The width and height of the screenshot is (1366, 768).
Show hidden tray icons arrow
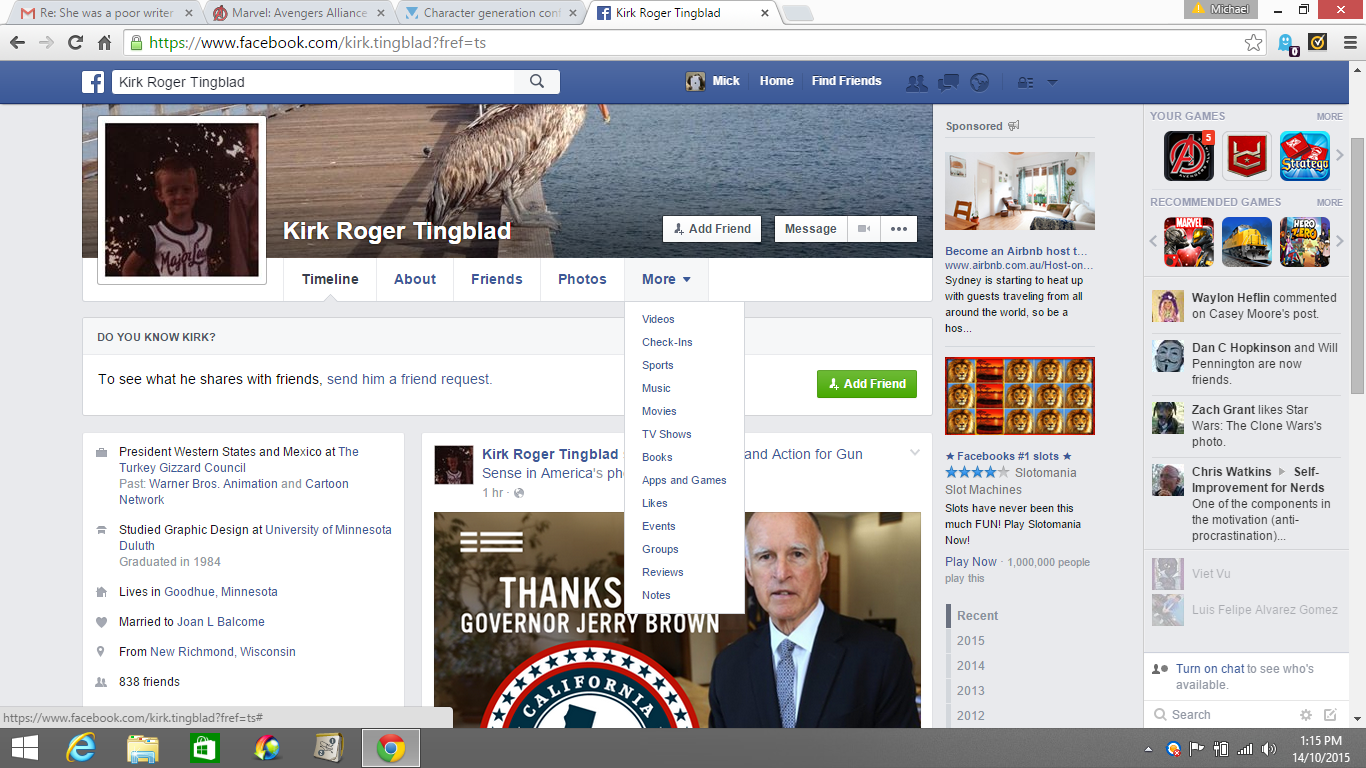coord(1149,749)
